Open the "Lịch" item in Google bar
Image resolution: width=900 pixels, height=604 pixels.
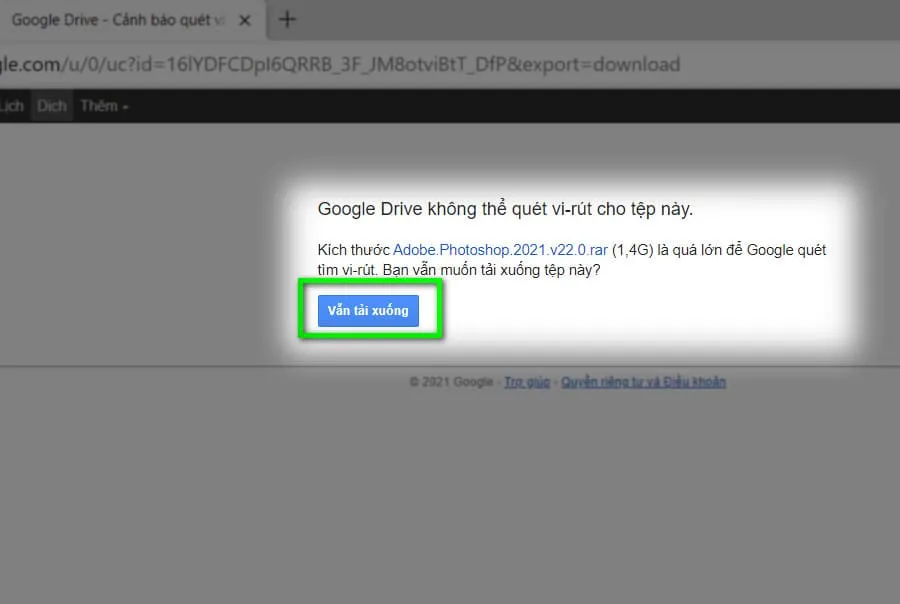[x=11, y=106]
